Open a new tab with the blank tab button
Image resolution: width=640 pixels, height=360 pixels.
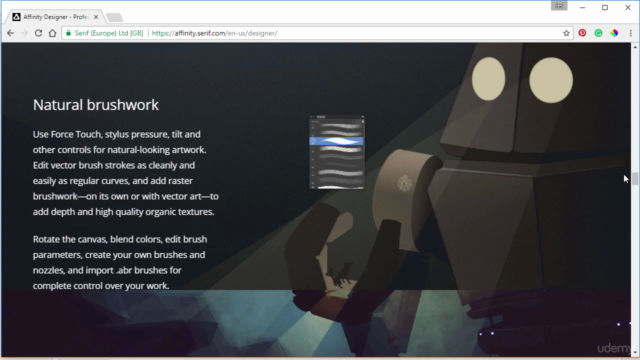(x=114, y=17)
